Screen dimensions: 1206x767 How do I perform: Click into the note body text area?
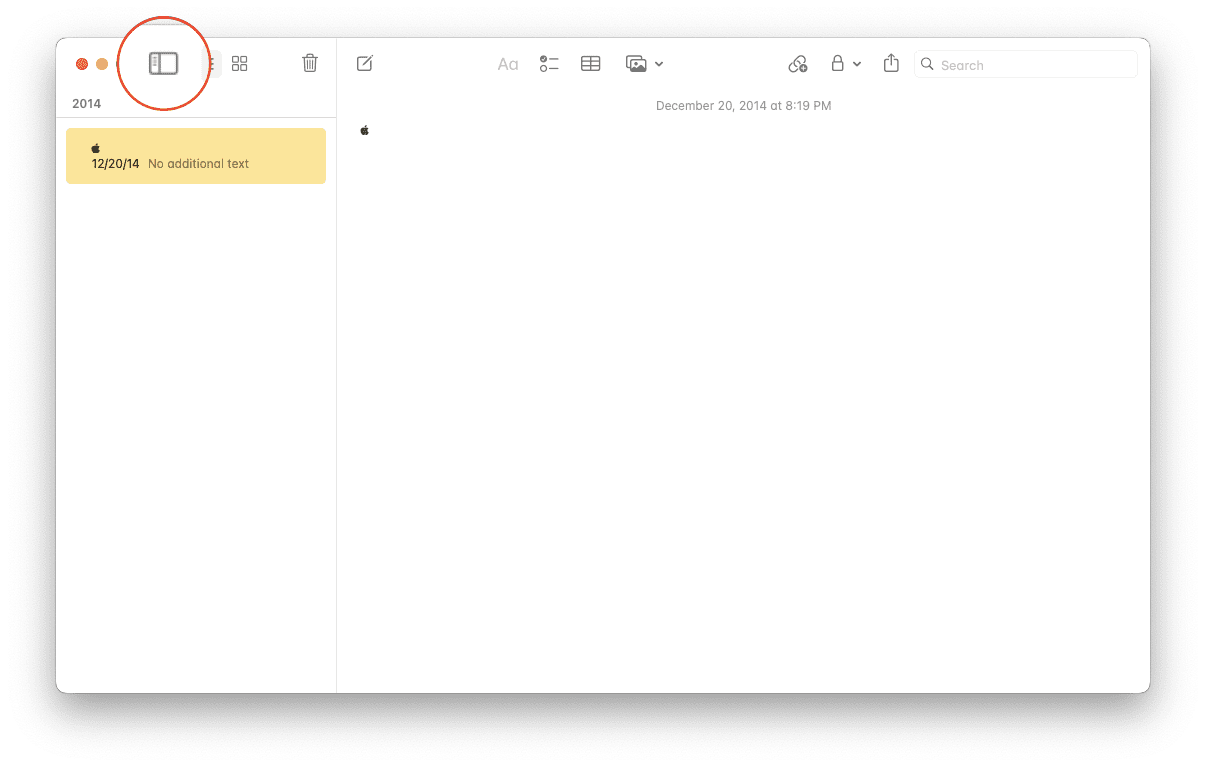click(x=743, y=400)
